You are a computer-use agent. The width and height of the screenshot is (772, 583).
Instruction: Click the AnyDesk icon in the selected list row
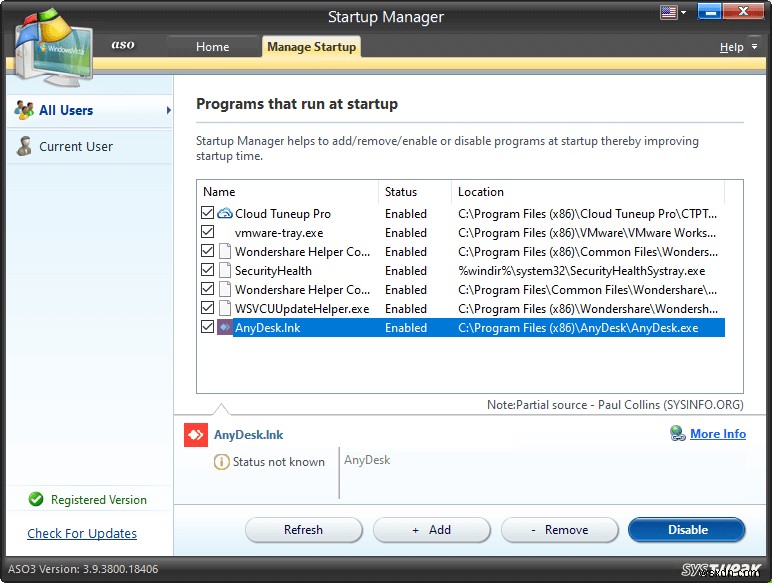[225, 327]
